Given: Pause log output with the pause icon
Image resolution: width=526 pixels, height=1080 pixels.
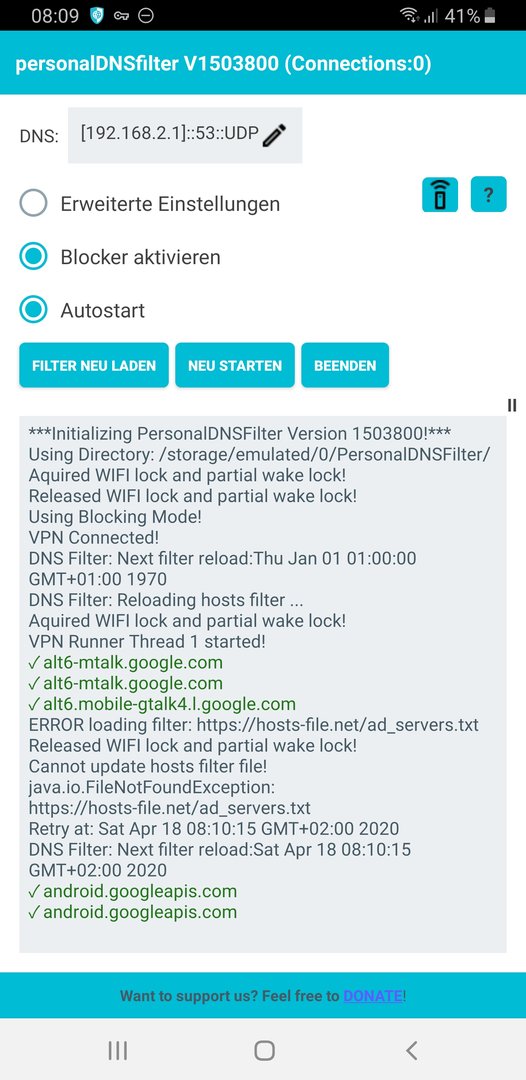Looking at the screenshot, I should point(512,405).
